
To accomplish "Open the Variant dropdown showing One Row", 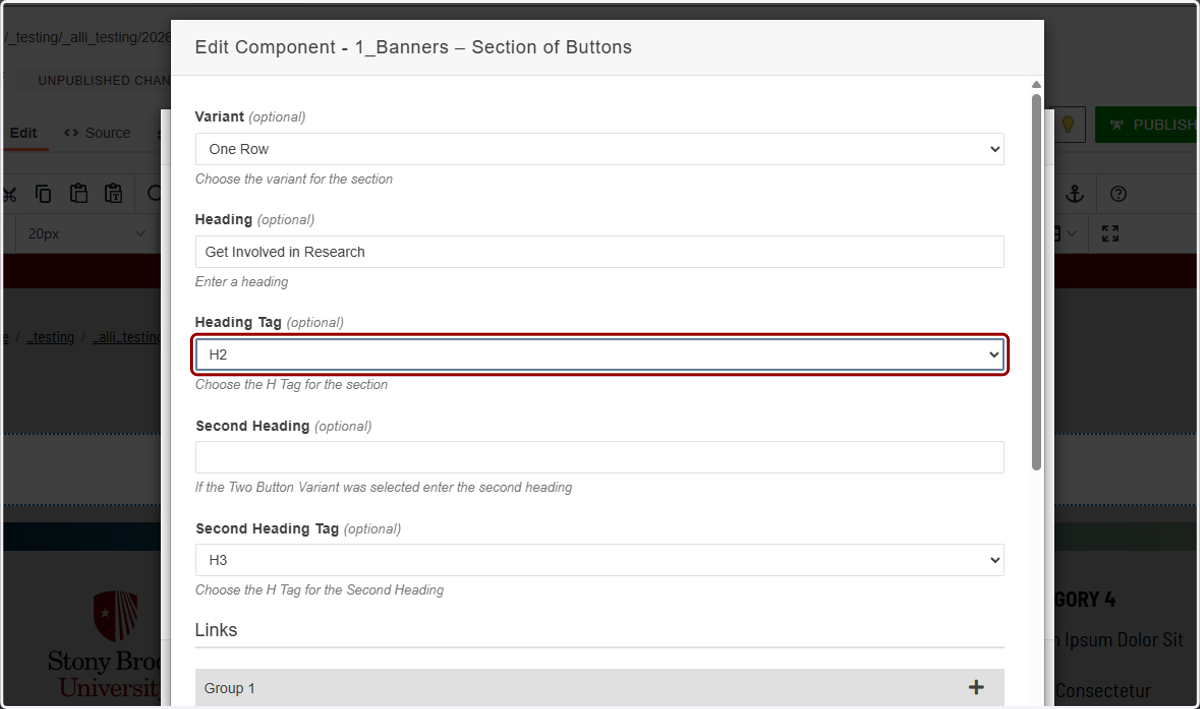I will coord(600,149).
